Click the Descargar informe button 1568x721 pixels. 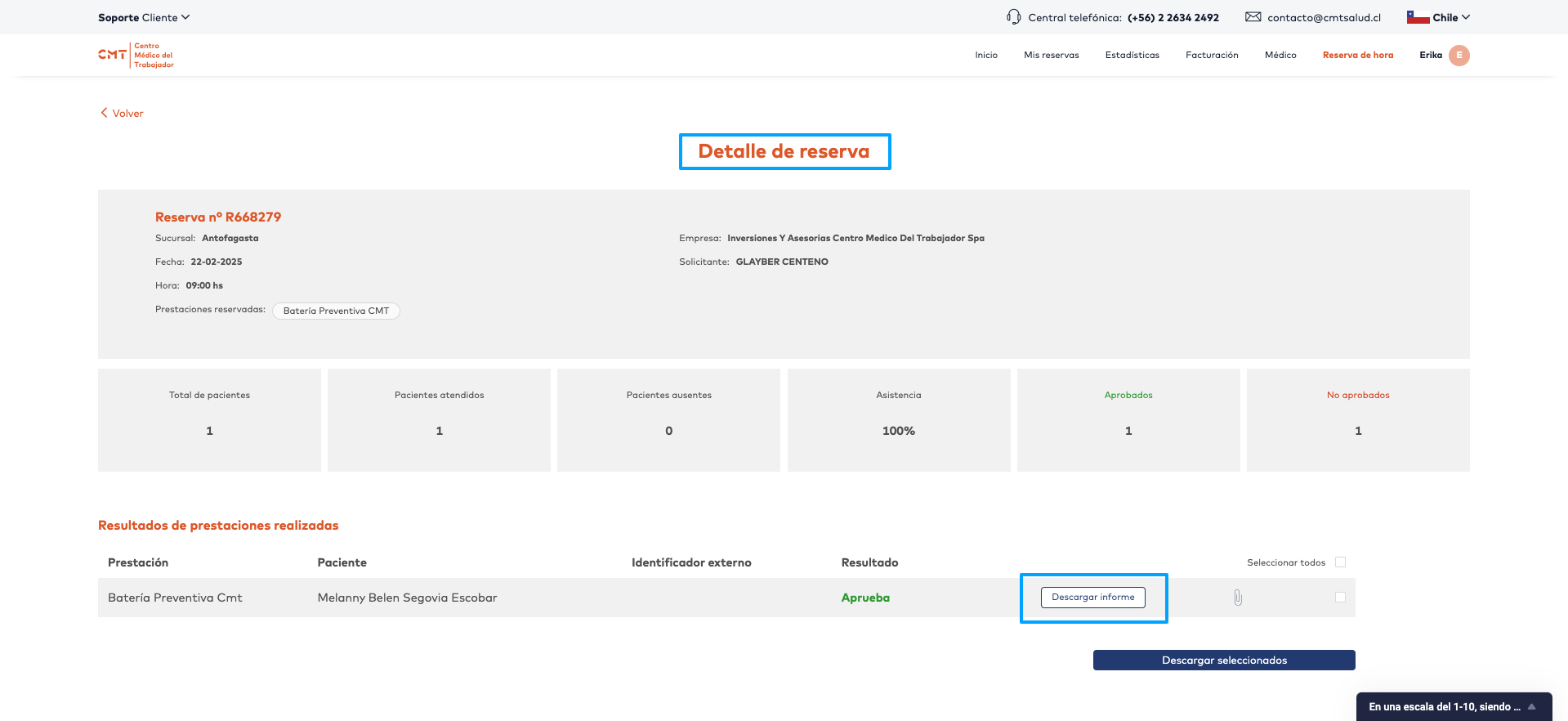pos(1092,598)
